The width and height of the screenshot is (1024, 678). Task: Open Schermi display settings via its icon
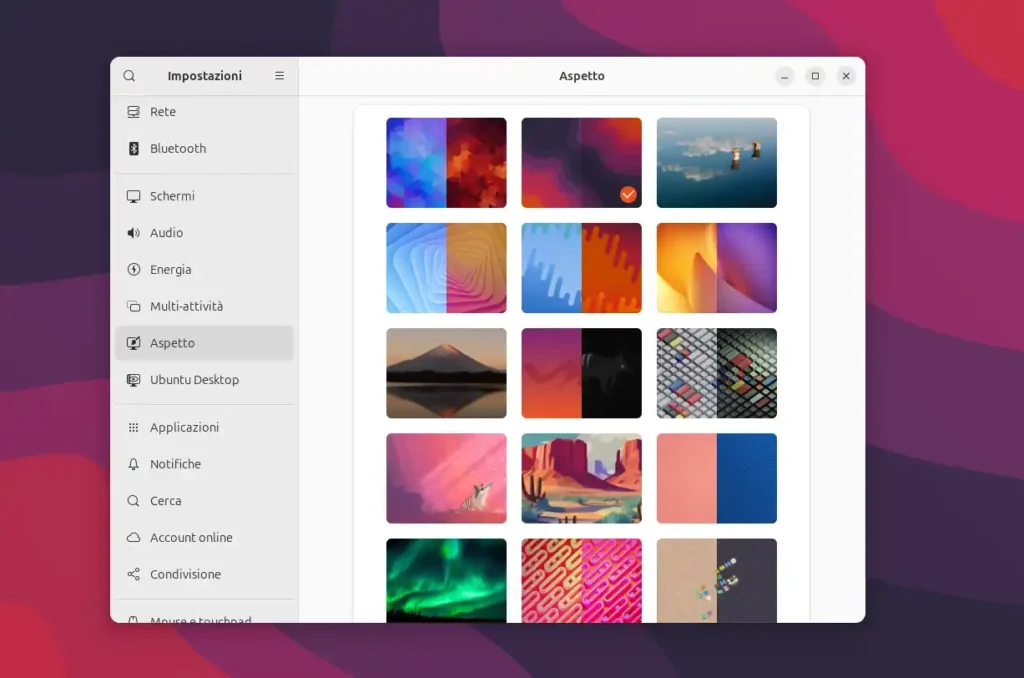tap(133, 195)
